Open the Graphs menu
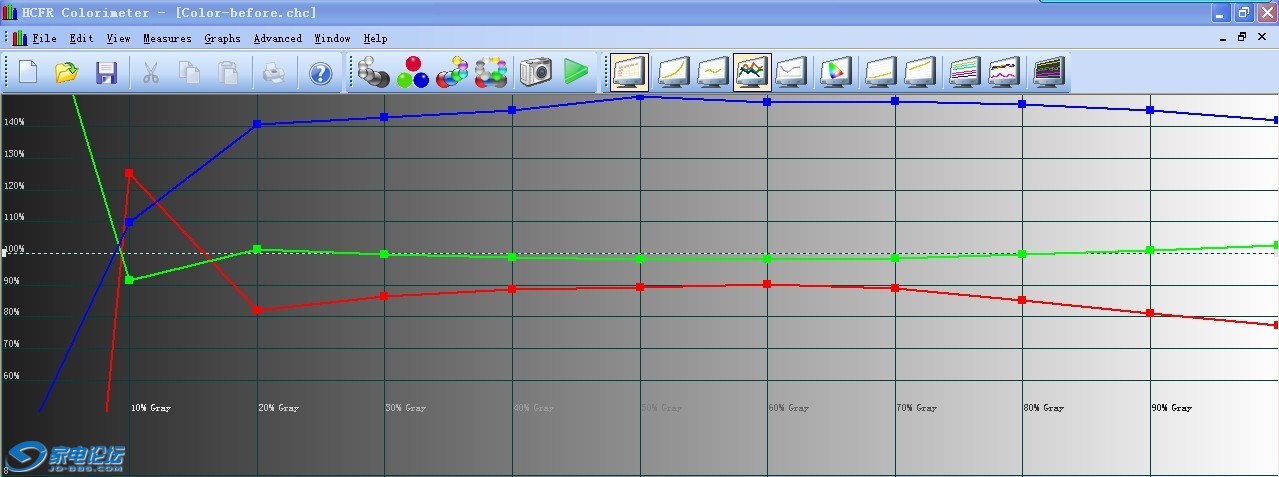This screenshot has width=1279, height=477. click(222, 38)
